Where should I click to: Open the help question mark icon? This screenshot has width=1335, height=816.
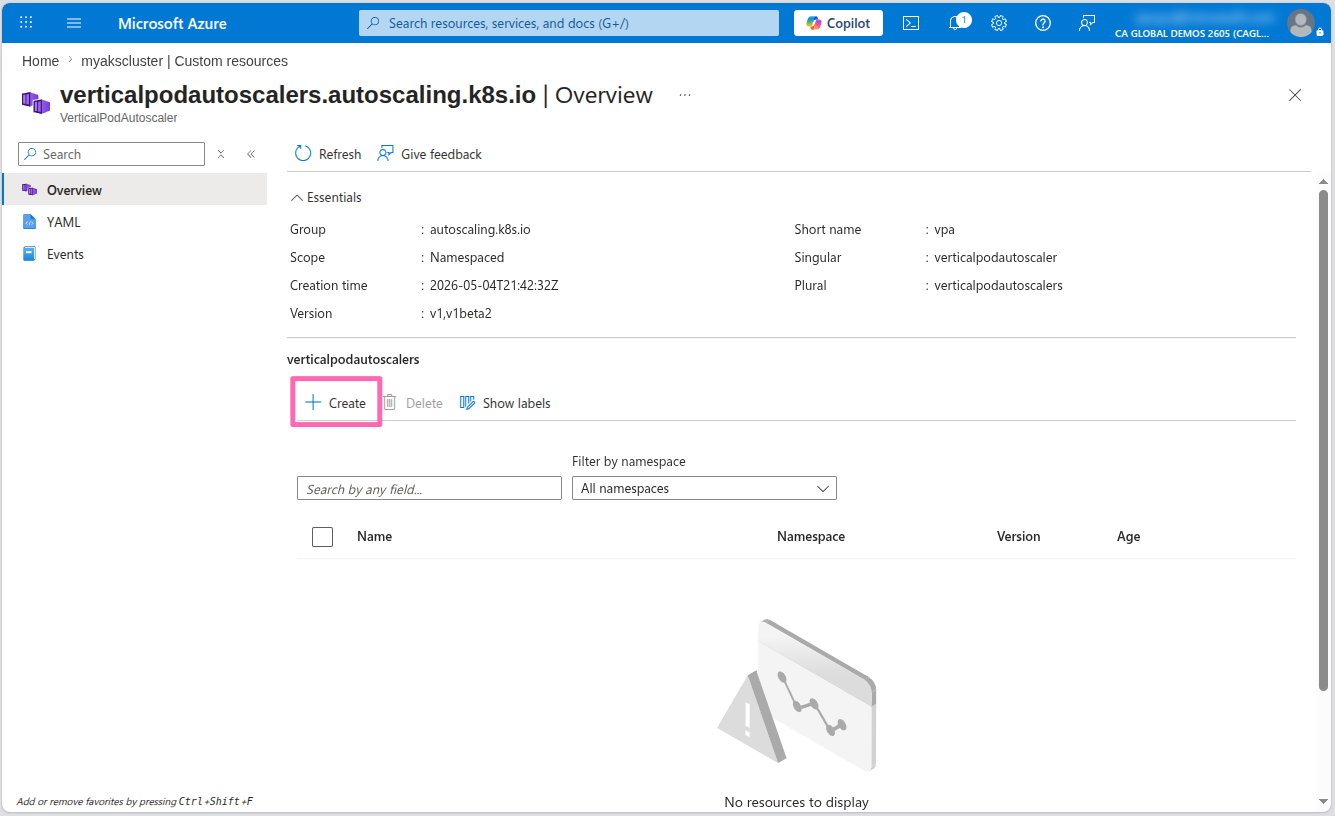pyautogui.click(x=1043, y=23)
